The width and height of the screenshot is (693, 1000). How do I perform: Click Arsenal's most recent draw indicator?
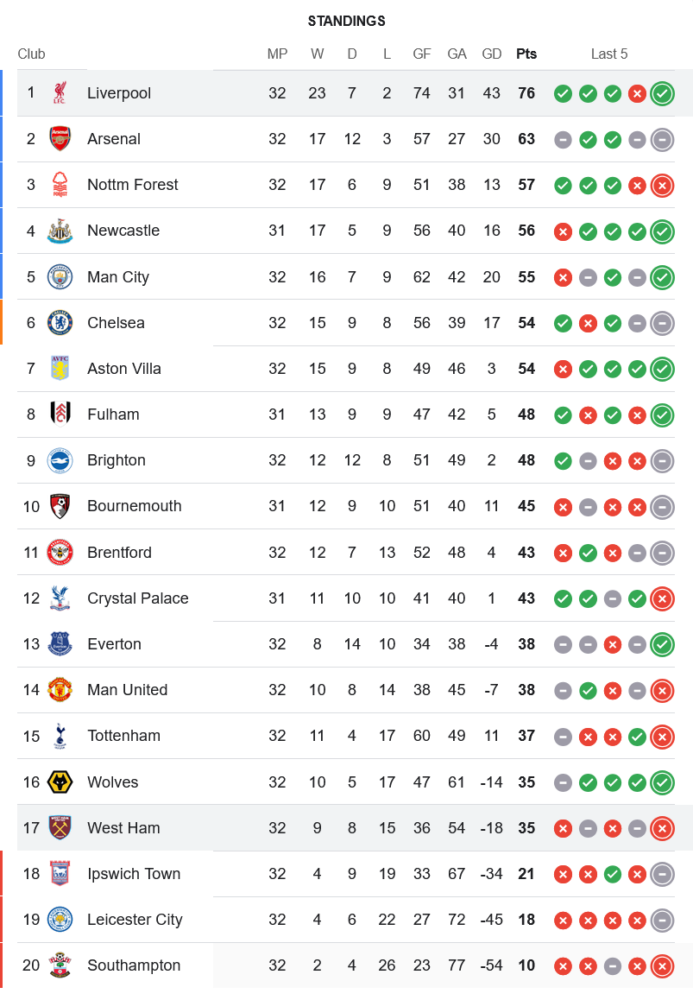661,140
